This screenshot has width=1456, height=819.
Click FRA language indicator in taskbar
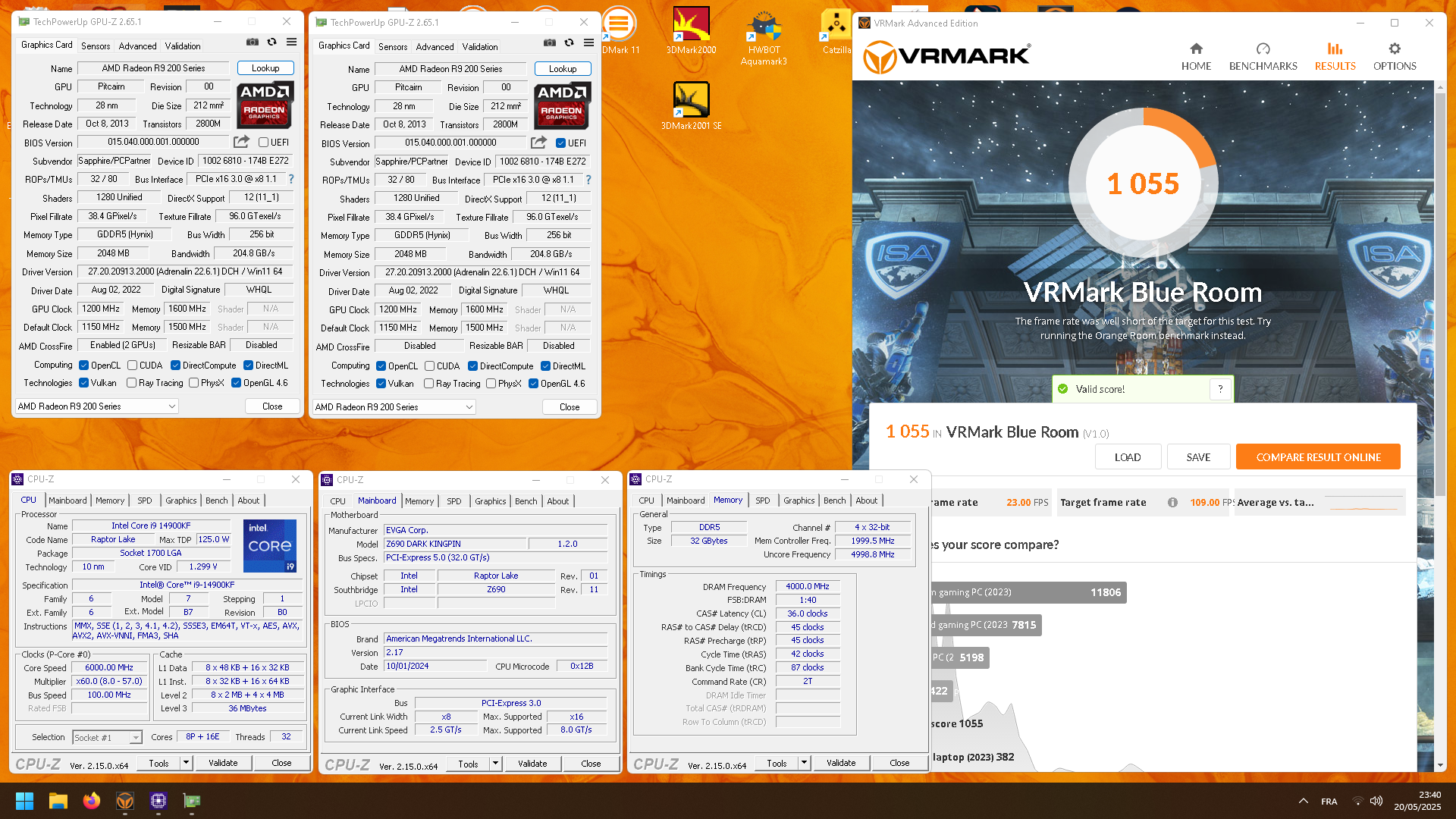tap(1329, 802)
